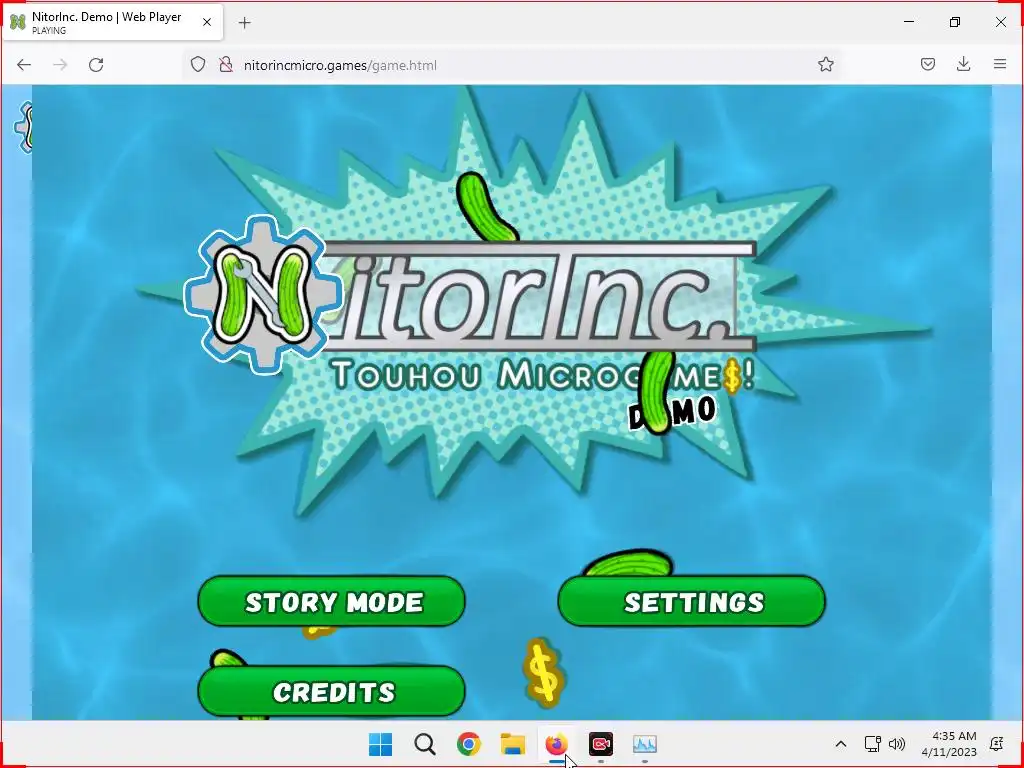Open a new browser tab
The height and width of the screenshot is (768, 1024).
point(244,23)
